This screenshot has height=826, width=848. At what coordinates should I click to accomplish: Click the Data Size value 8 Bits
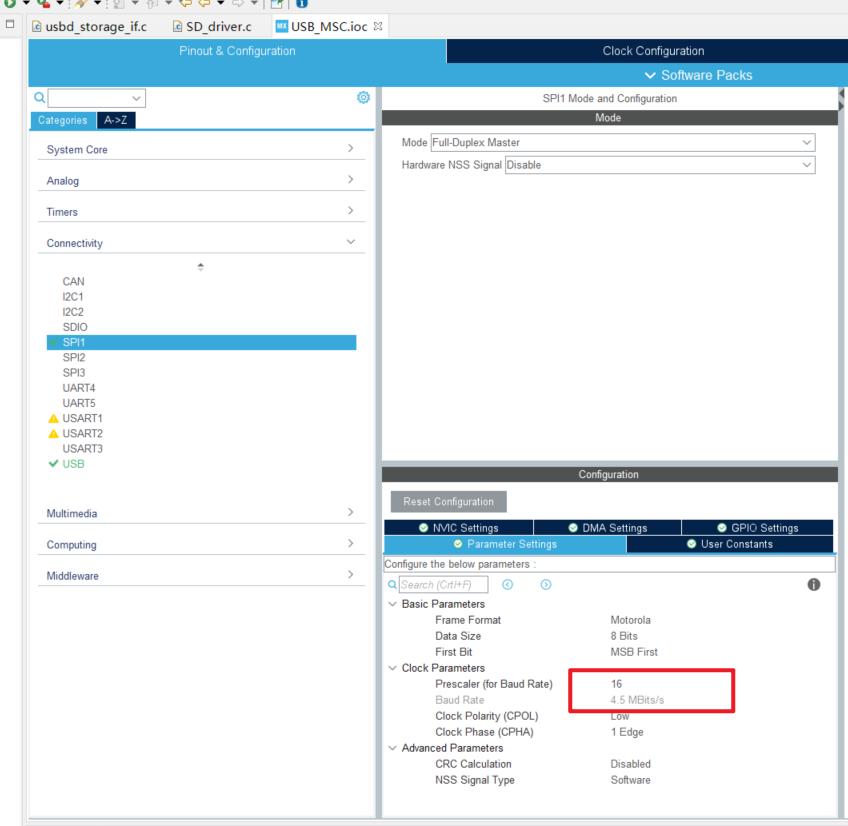pos(624,636)
